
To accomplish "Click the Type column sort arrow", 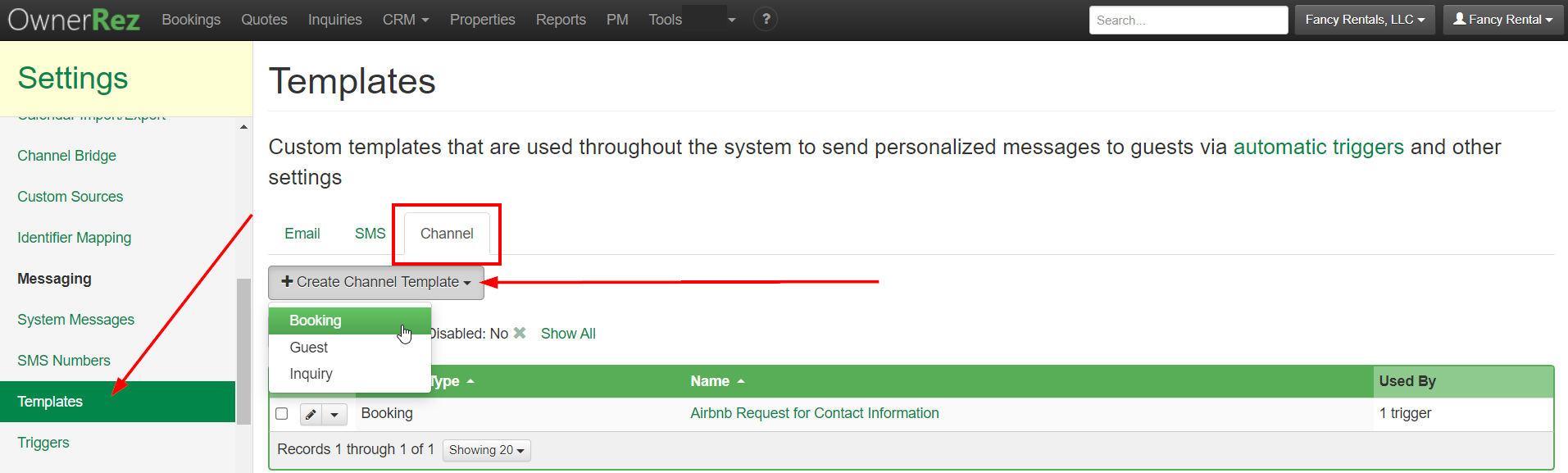I will 469,381.
